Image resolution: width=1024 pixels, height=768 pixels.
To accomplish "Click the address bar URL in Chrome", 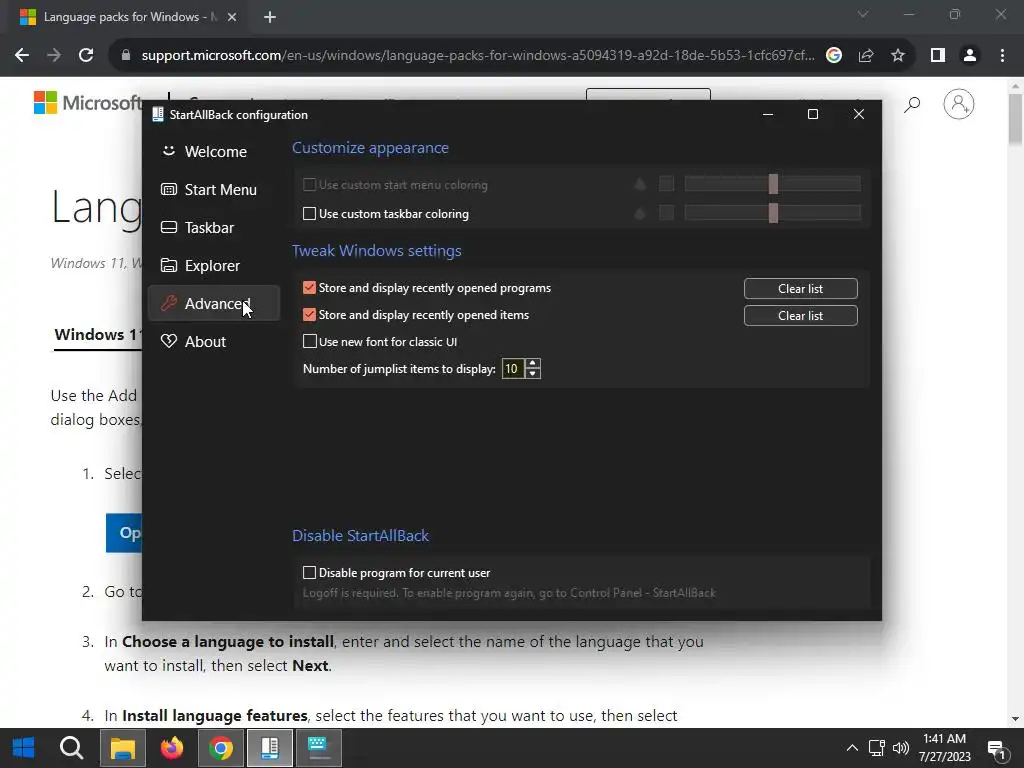I will point(478,56).
